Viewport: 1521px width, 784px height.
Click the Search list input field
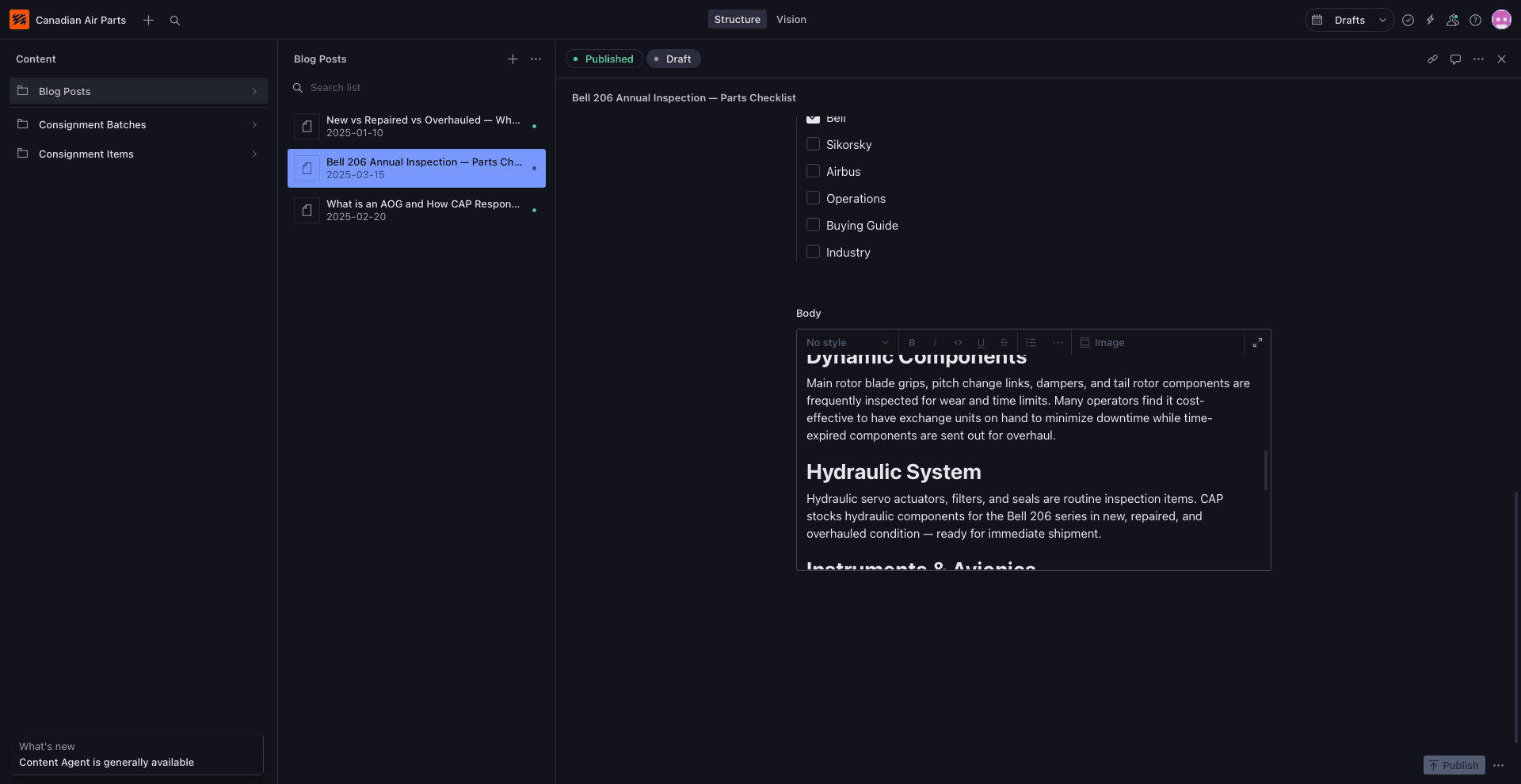click(417, 88)
